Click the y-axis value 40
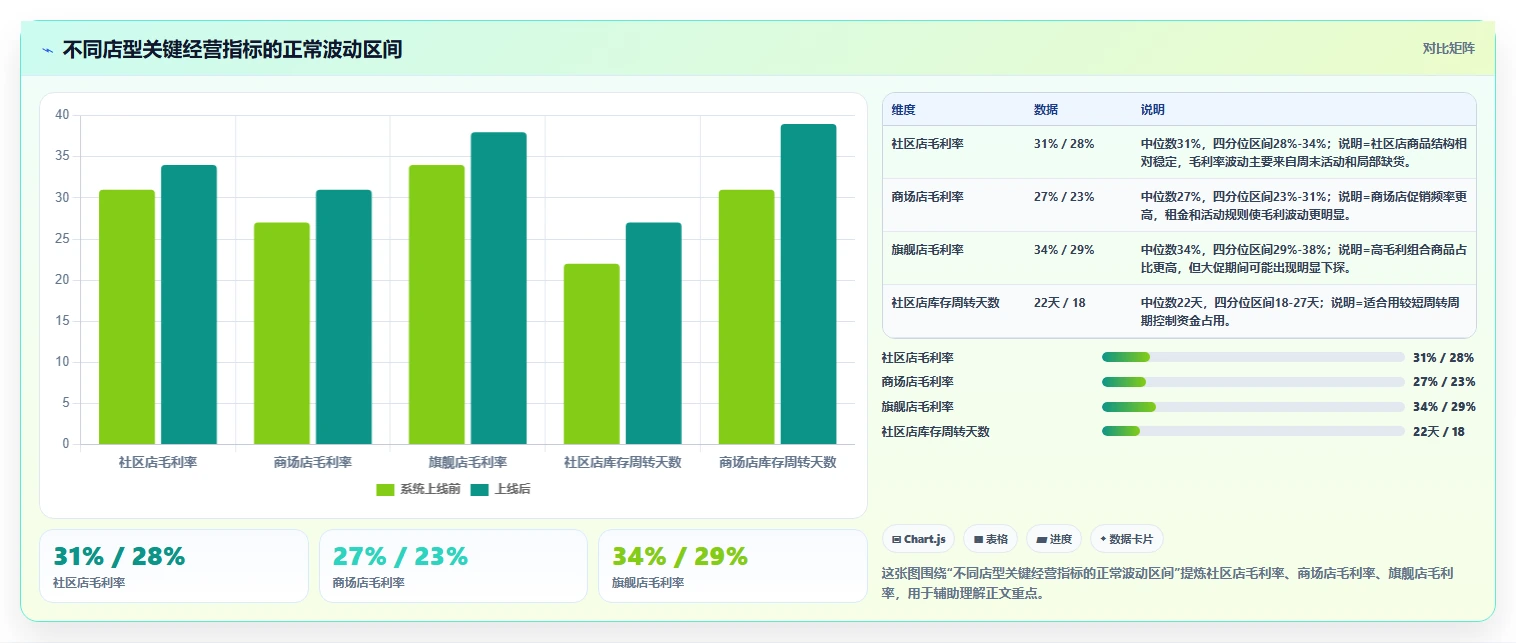This screenshot has height=643, width=1516. pyautogui.click(x=62, y=115)
